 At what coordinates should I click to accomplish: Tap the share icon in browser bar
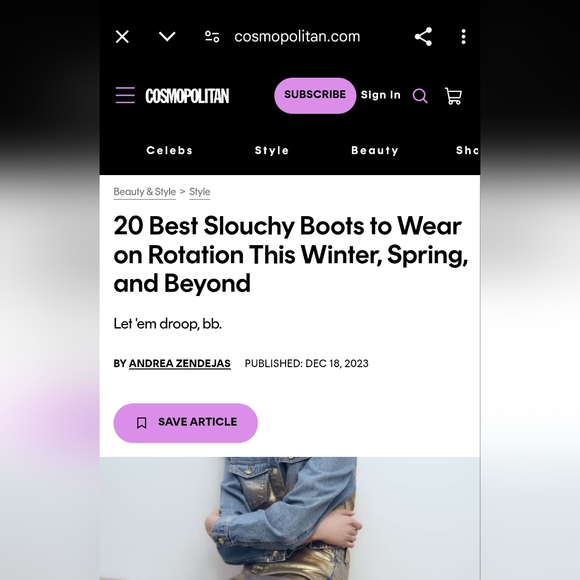[423, 37]
